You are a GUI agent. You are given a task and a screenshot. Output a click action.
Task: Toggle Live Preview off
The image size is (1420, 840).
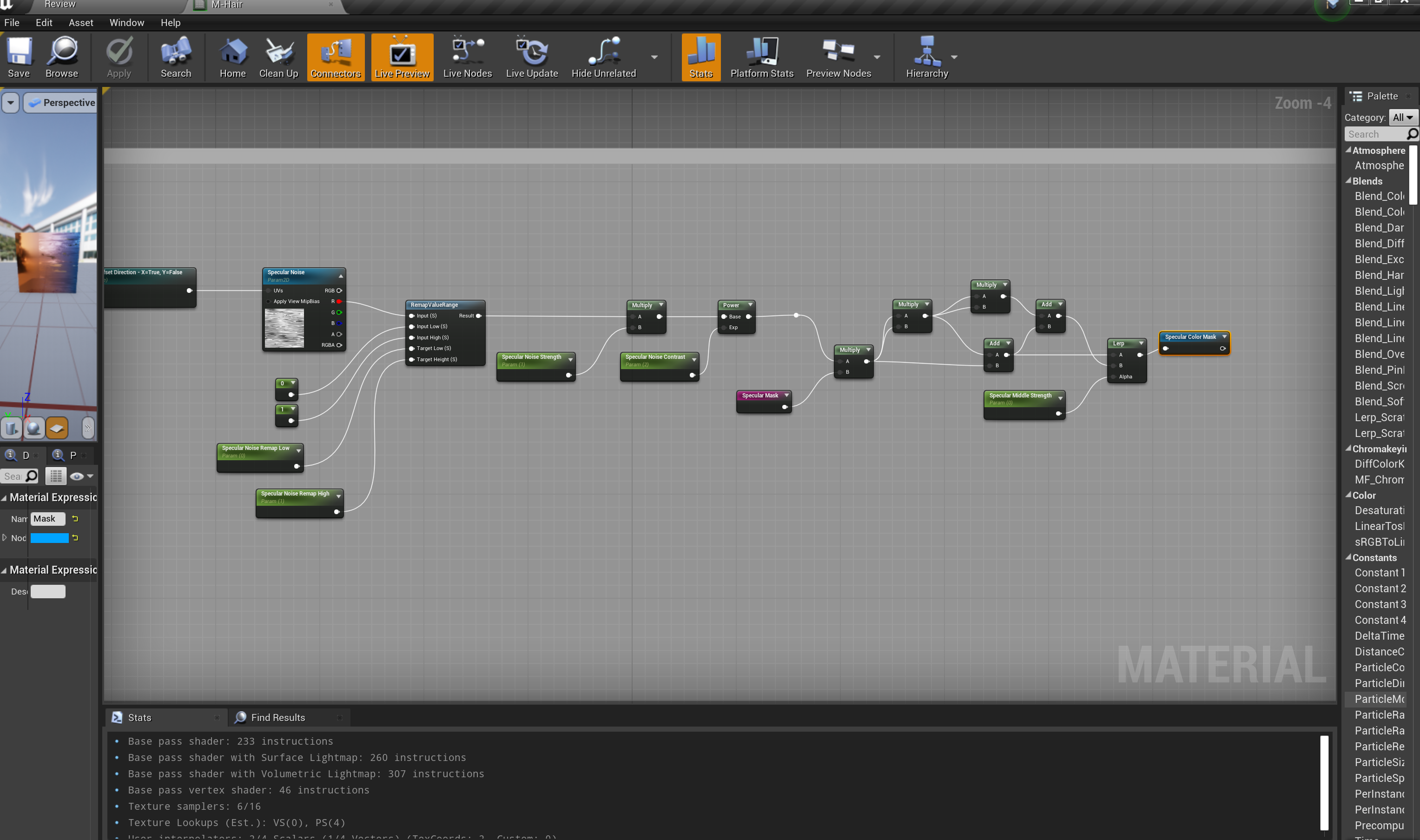click(402, 57)
